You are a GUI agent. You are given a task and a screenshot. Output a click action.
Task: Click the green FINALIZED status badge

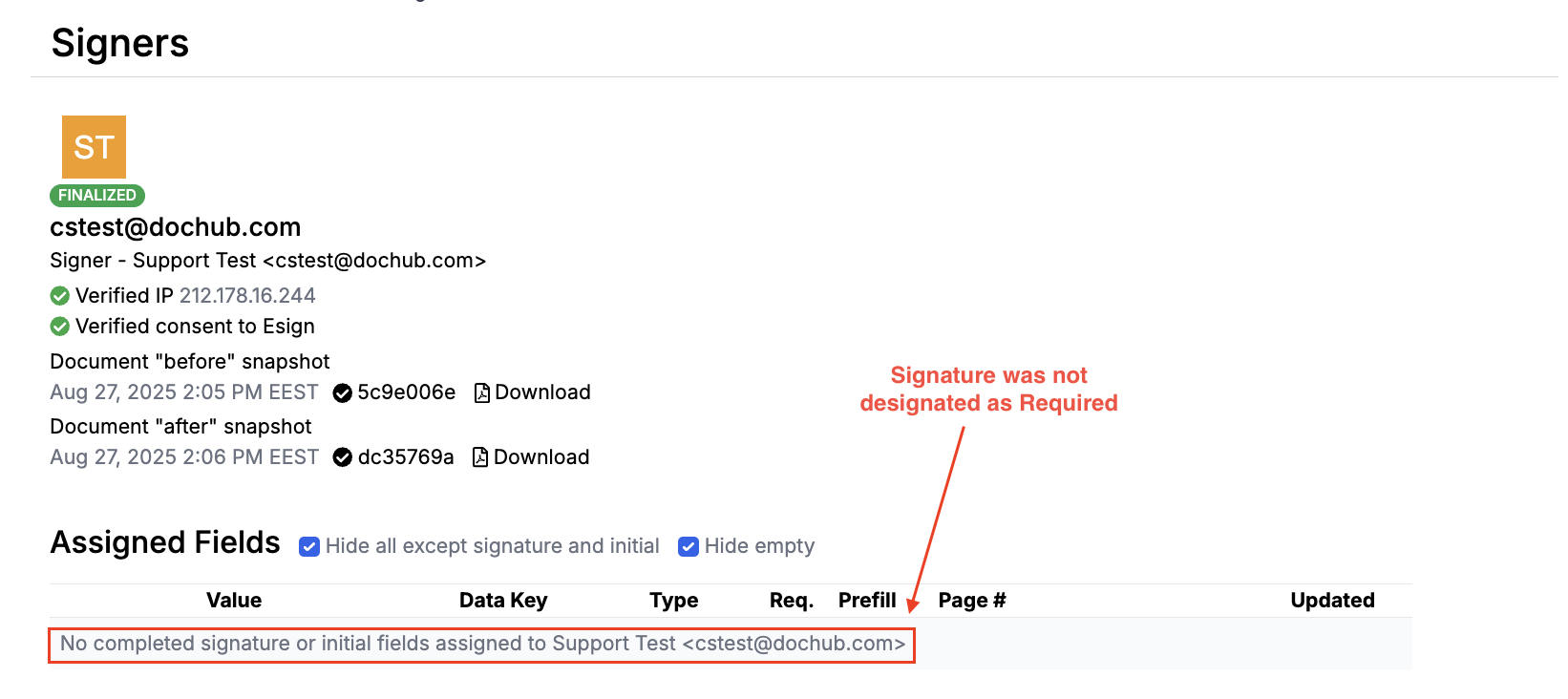point(96,195)
